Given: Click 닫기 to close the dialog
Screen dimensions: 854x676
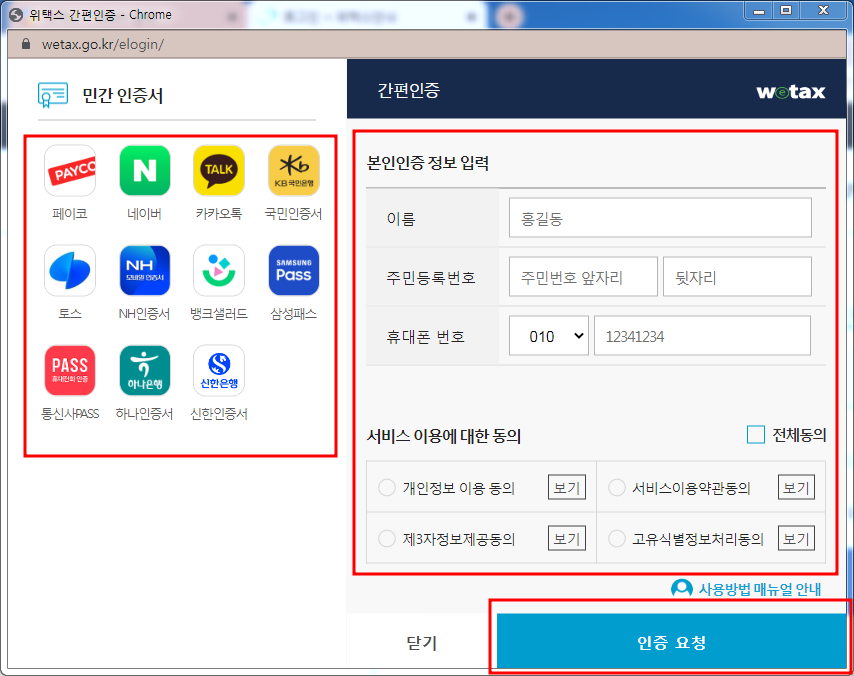Looking at the screenshot, I should click(x=421, y=643).
